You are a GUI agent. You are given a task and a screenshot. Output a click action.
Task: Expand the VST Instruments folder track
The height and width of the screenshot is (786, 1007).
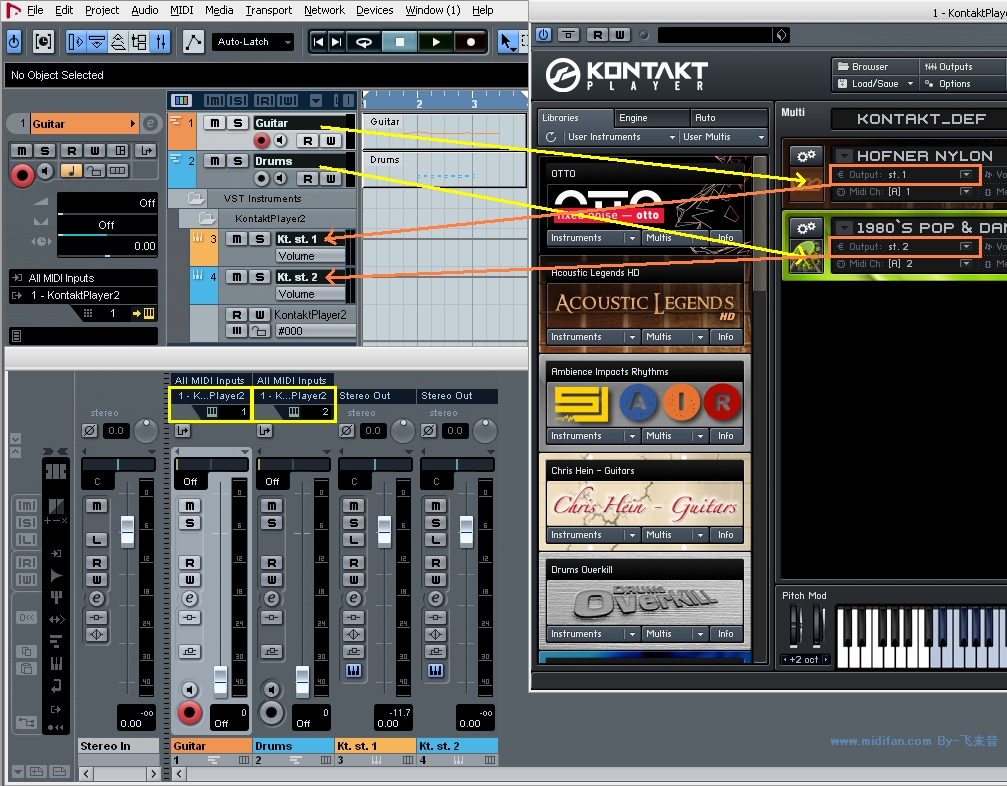click(196, 198)
